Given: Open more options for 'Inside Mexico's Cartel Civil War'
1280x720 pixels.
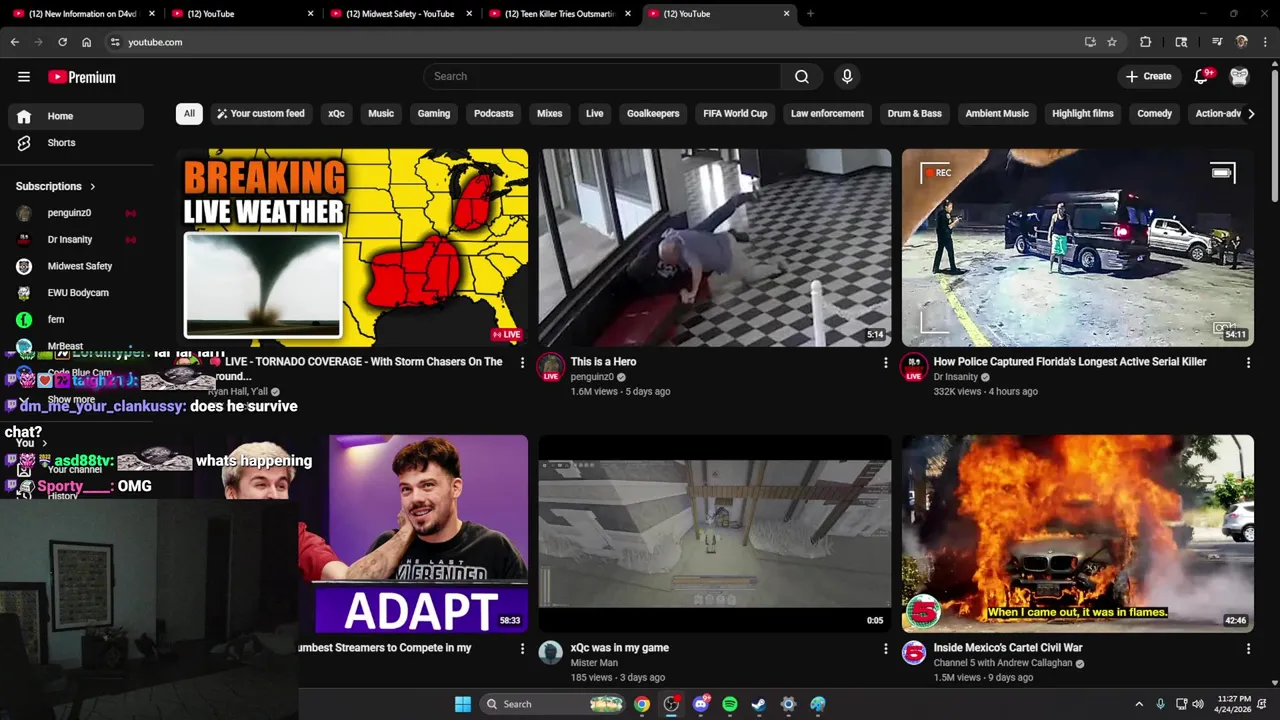Looking at the screenshot, I should (1248, 648).
